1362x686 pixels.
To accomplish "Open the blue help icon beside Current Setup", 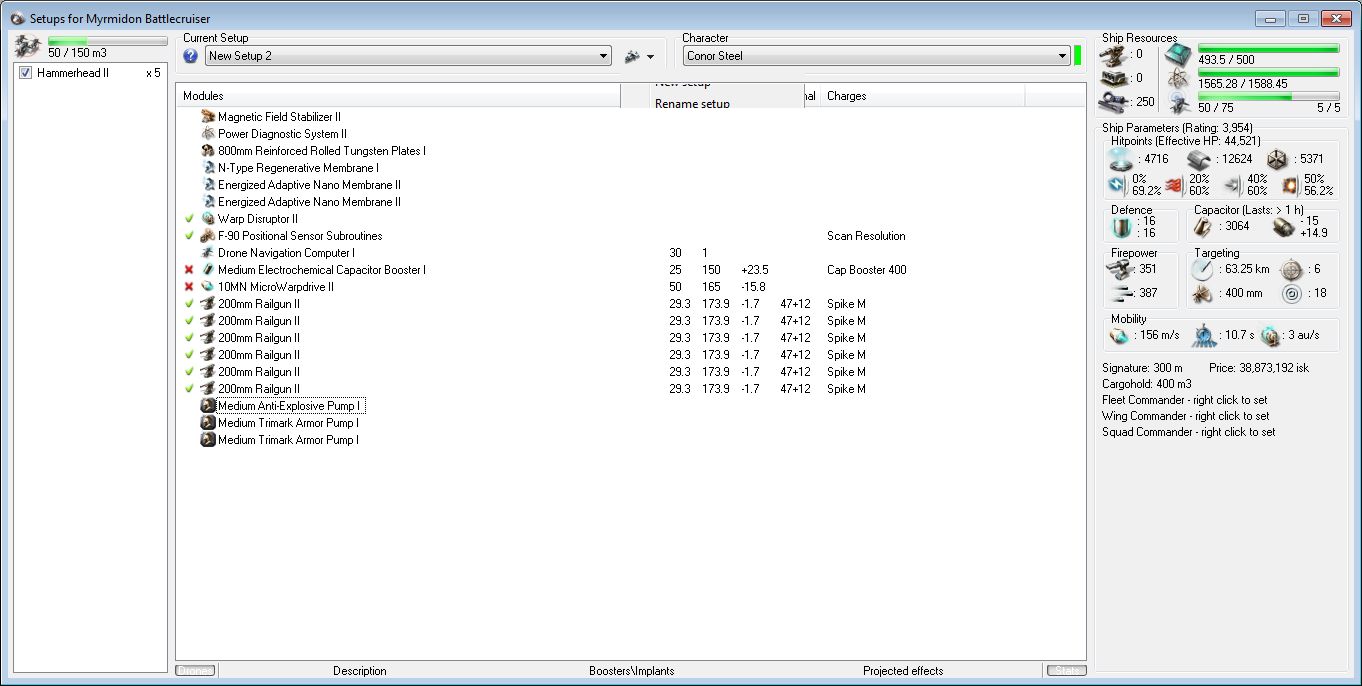I will 191,56.
